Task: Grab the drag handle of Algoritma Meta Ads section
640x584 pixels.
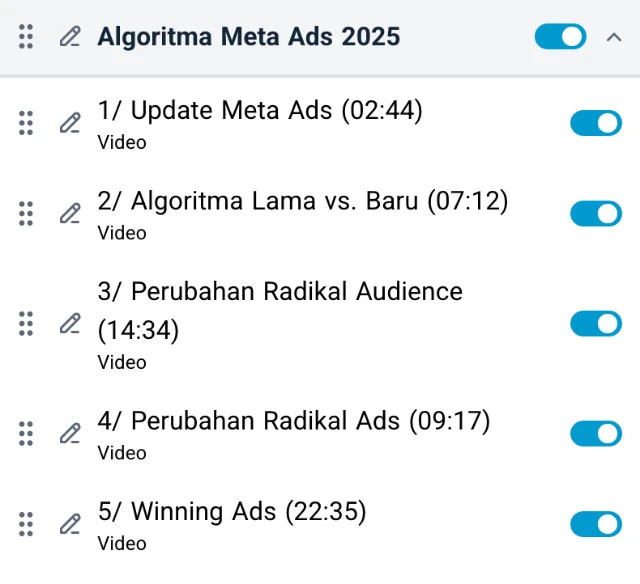Action: [27, 38]
